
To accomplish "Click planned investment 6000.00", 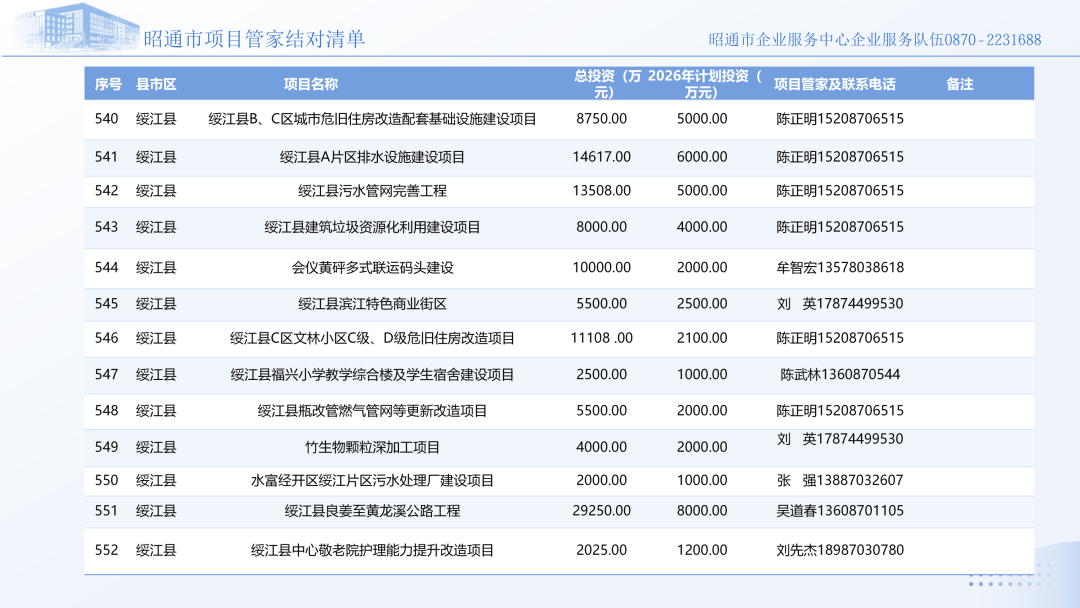I will (702, 157).
